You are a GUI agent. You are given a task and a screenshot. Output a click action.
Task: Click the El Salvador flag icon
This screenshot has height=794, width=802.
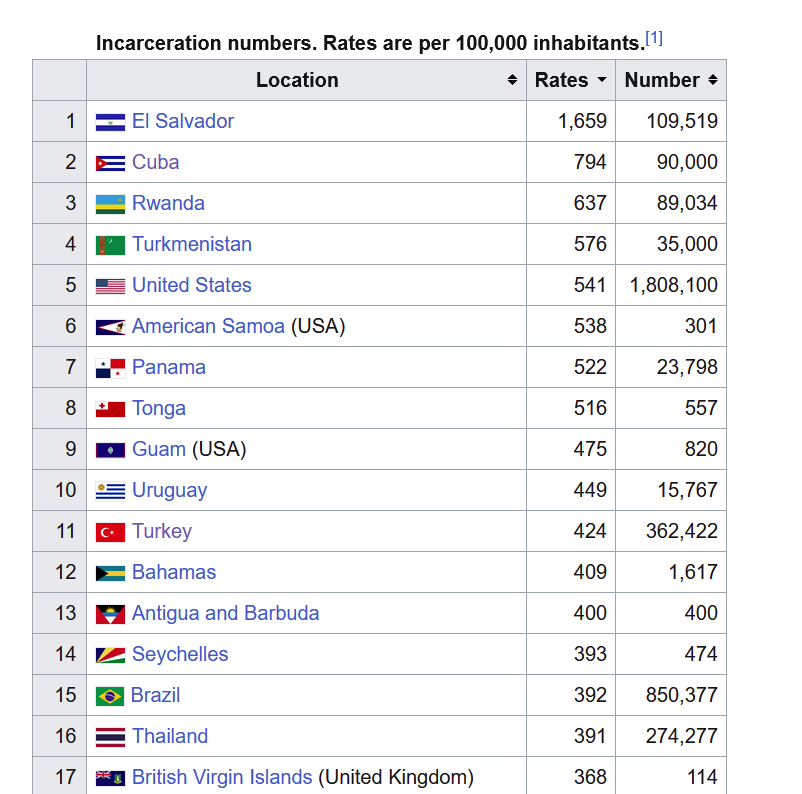[x=110, y=122]
